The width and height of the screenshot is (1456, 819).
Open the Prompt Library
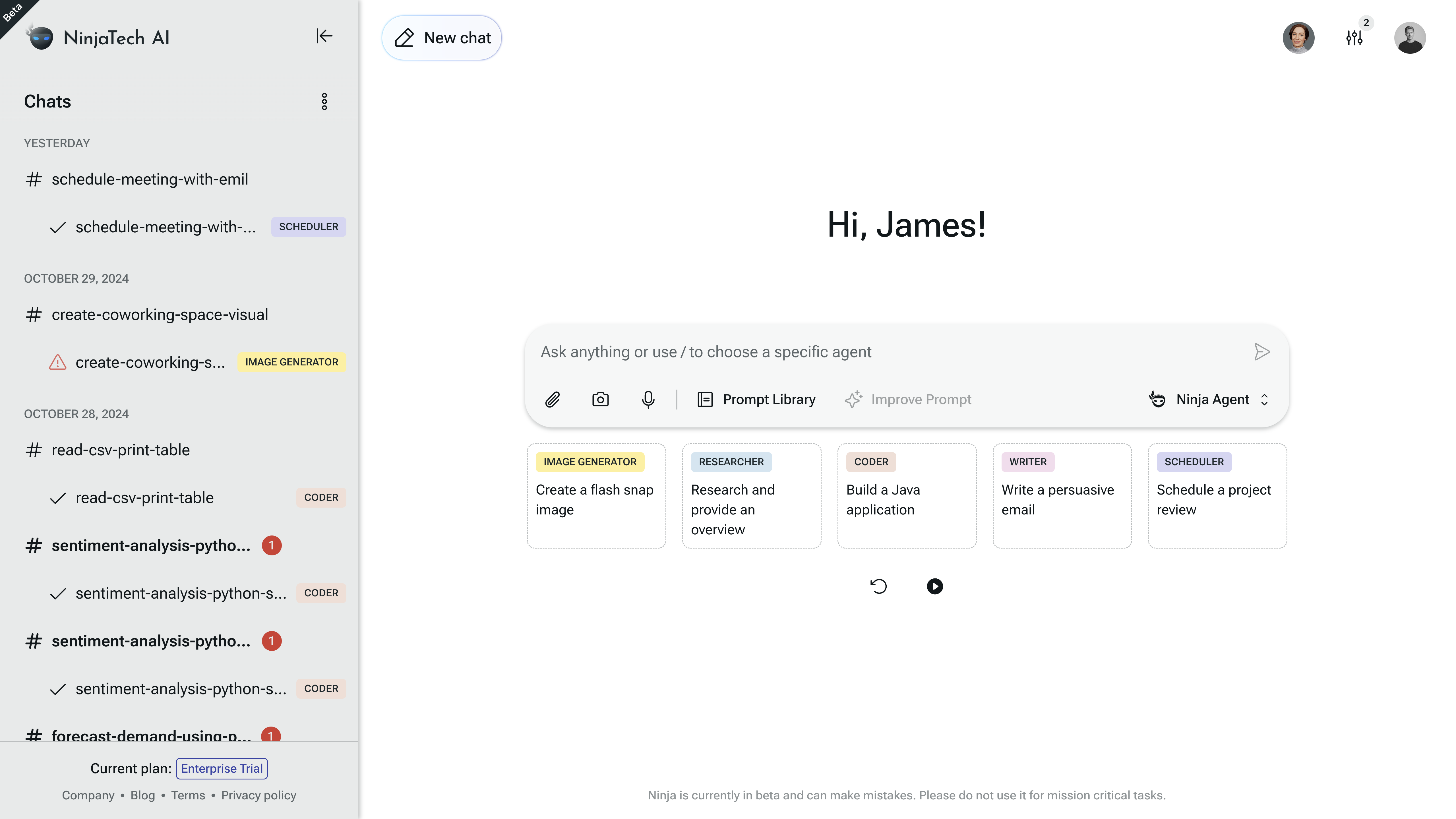(x=756, y=399)
